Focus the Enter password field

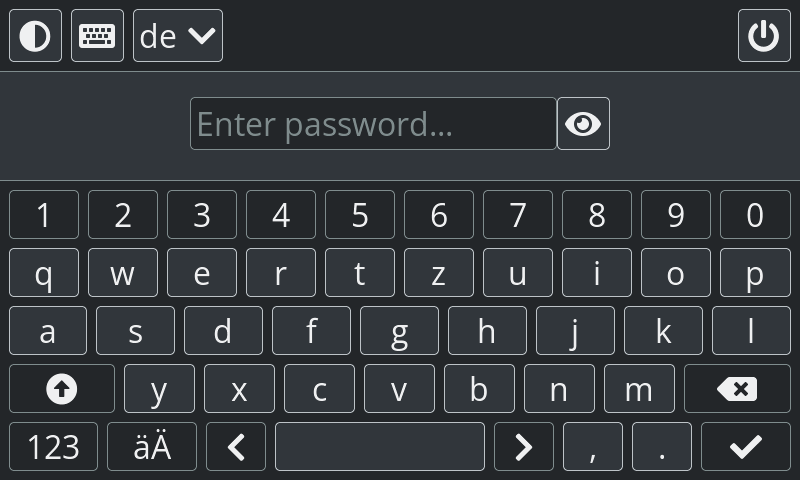[373, 123]
